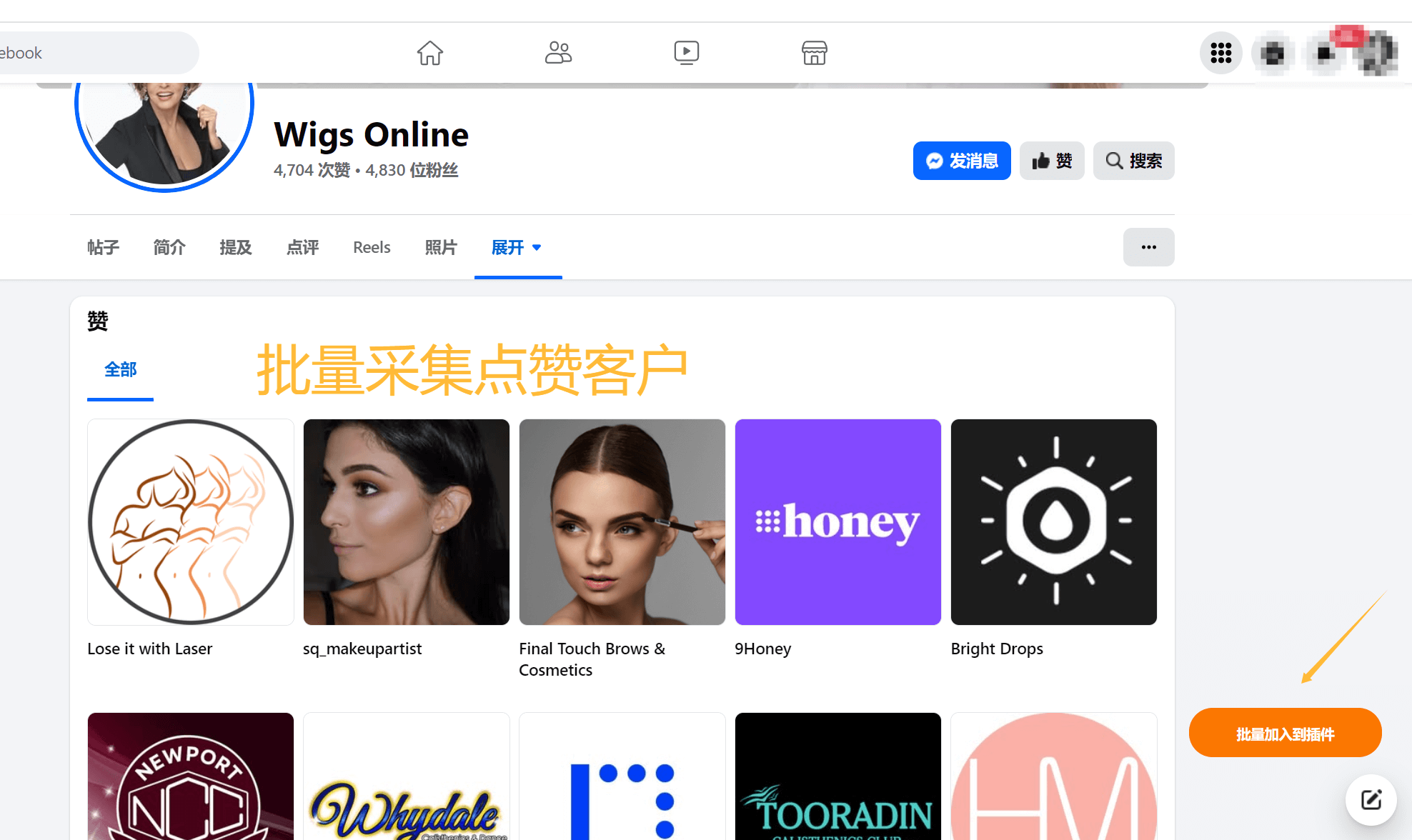Image resolution: width=1412 pixels, height=840 pixels.
Task: Open the pink HM logo thumbnail
Action: click(x=1054, y=776)
